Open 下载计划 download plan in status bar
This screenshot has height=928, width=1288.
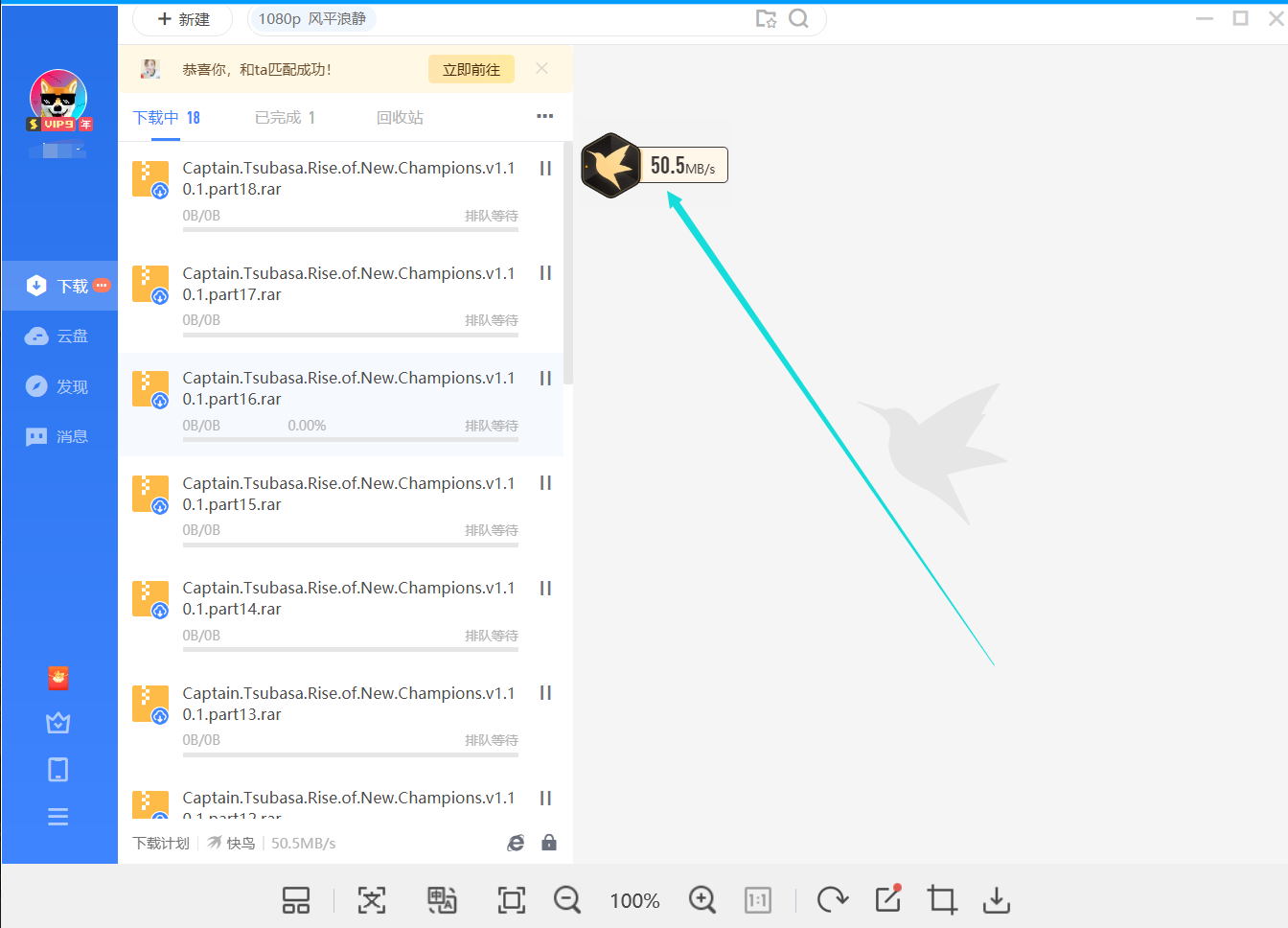coord(161,844)
